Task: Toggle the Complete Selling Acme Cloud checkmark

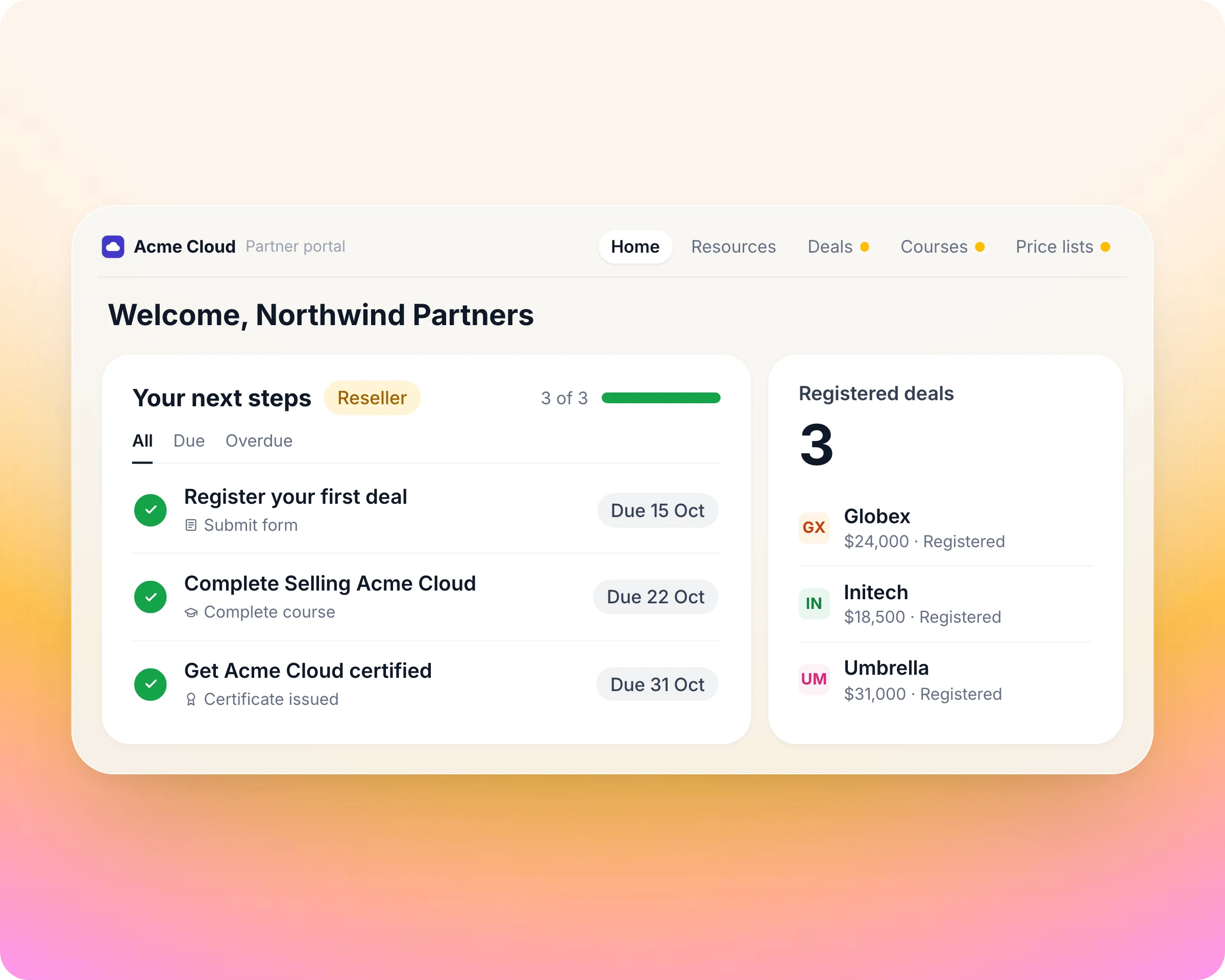Action: pos(151,597)
